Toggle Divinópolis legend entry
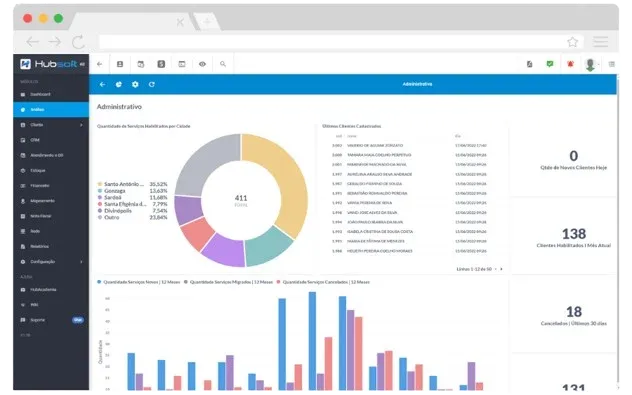This screenshot has height=395, width=632. click(133, 211)
